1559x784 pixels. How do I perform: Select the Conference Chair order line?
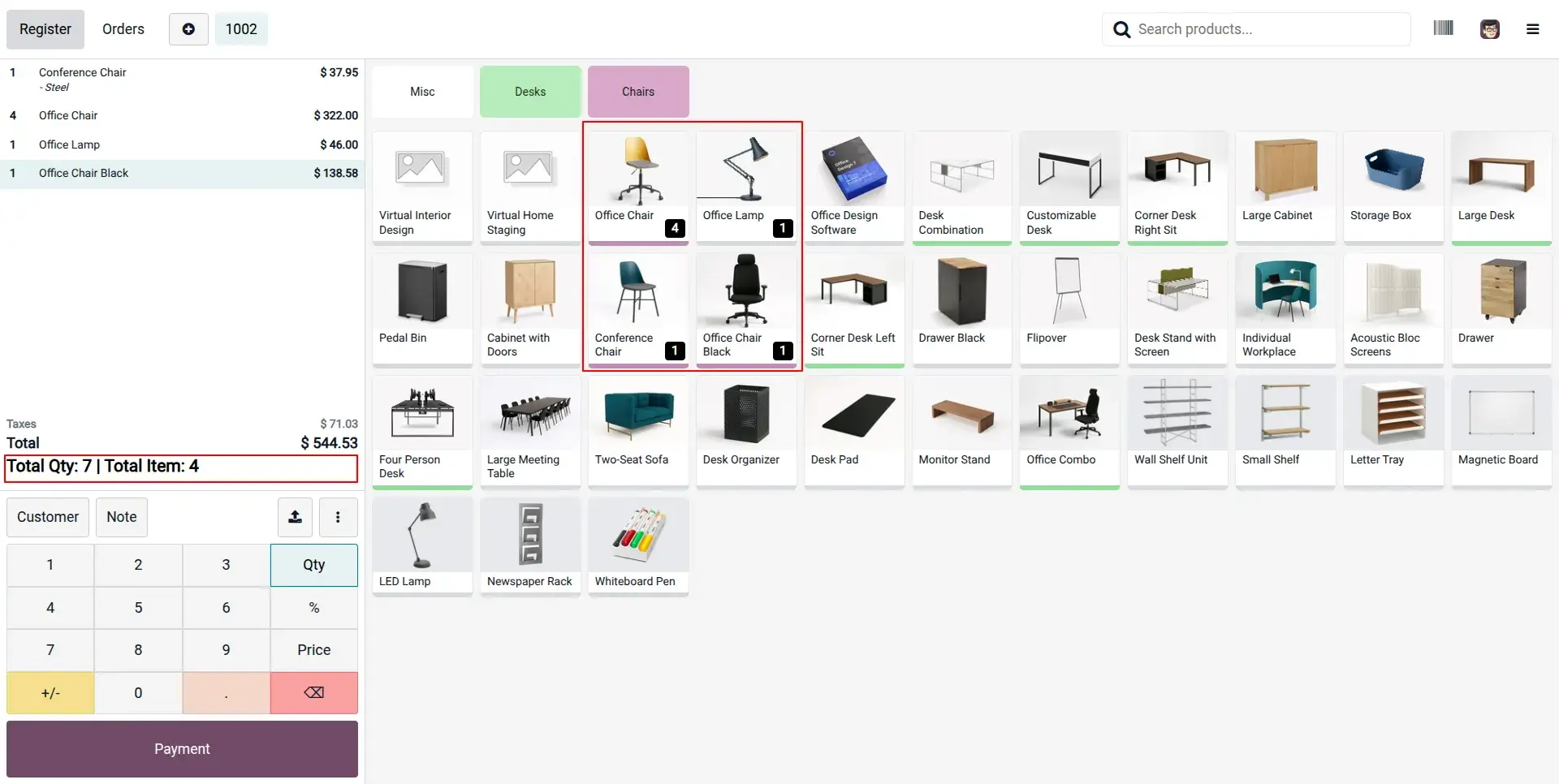click(x=183, y=80)
